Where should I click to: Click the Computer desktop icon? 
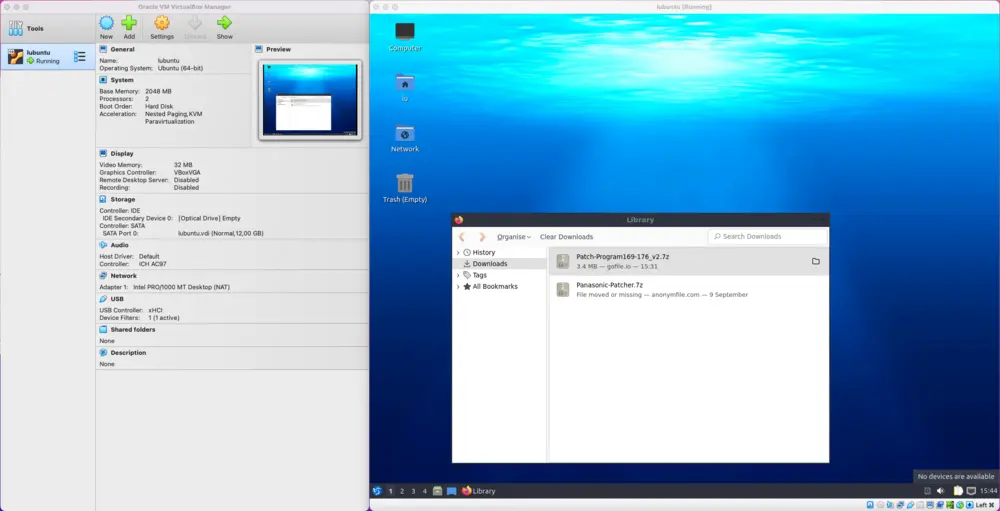pyautogui.click(x=405, y=36)
